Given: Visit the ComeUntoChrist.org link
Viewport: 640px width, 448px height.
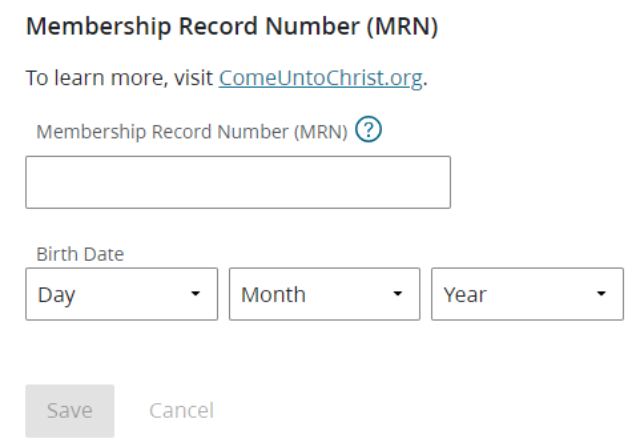Looking at the screenshot, I should [320, 78].
